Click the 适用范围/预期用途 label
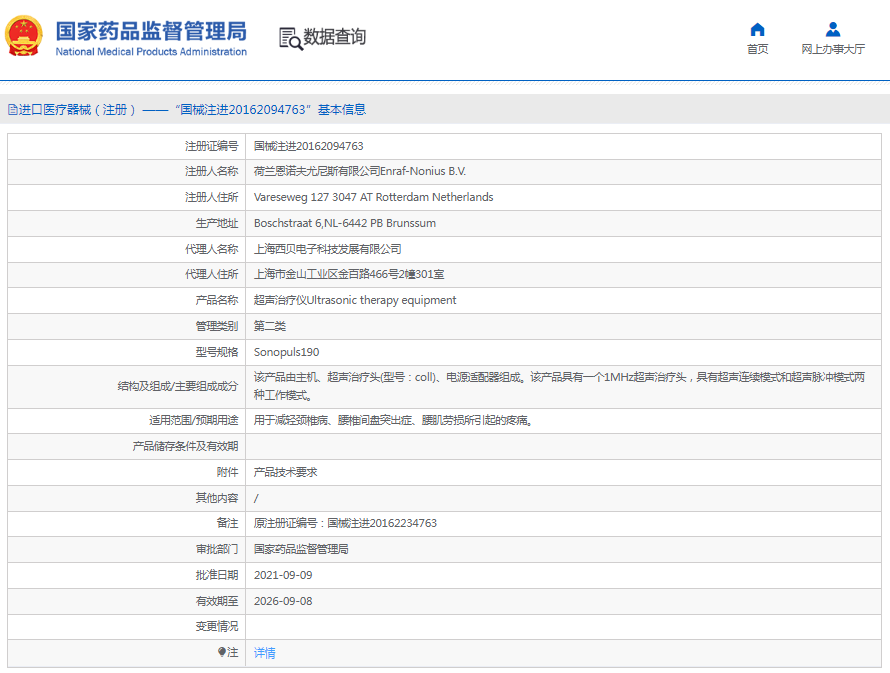Image resolution: width=890 pixels, height=673 pixels. (194, 420)
